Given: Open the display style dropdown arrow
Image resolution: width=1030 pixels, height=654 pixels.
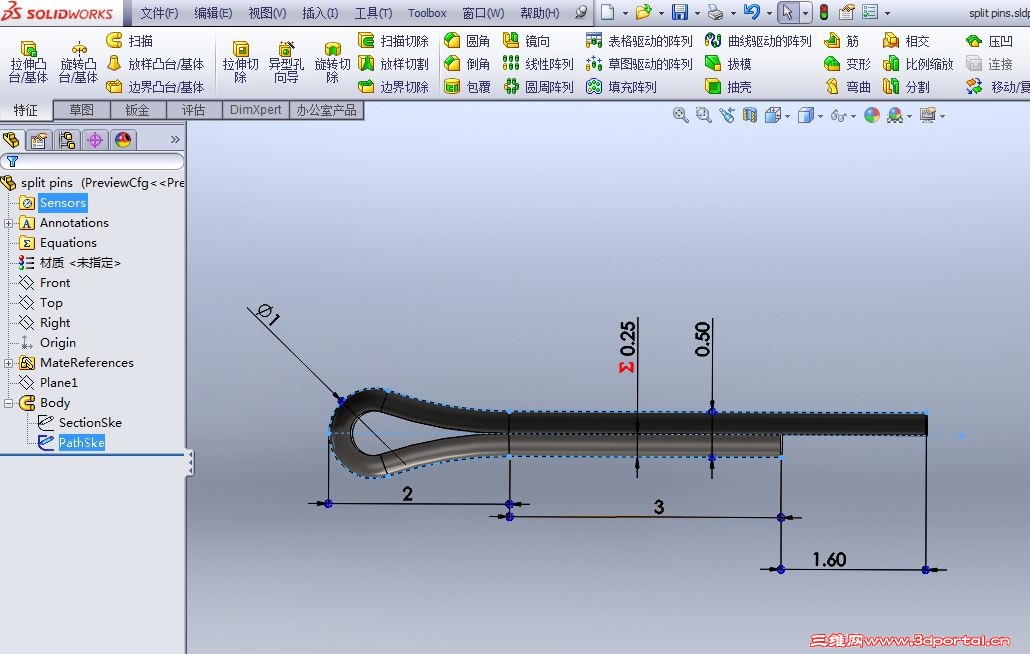Looking at the screenshot, I should pyautogui.click(x=820, y=116).
